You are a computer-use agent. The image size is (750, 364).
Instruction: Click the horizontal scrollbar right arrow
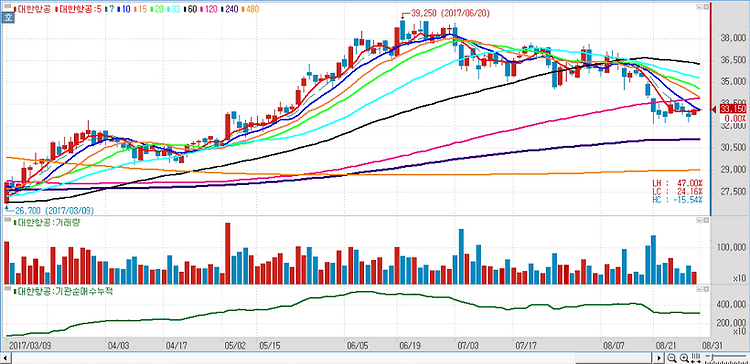(659, 358)
